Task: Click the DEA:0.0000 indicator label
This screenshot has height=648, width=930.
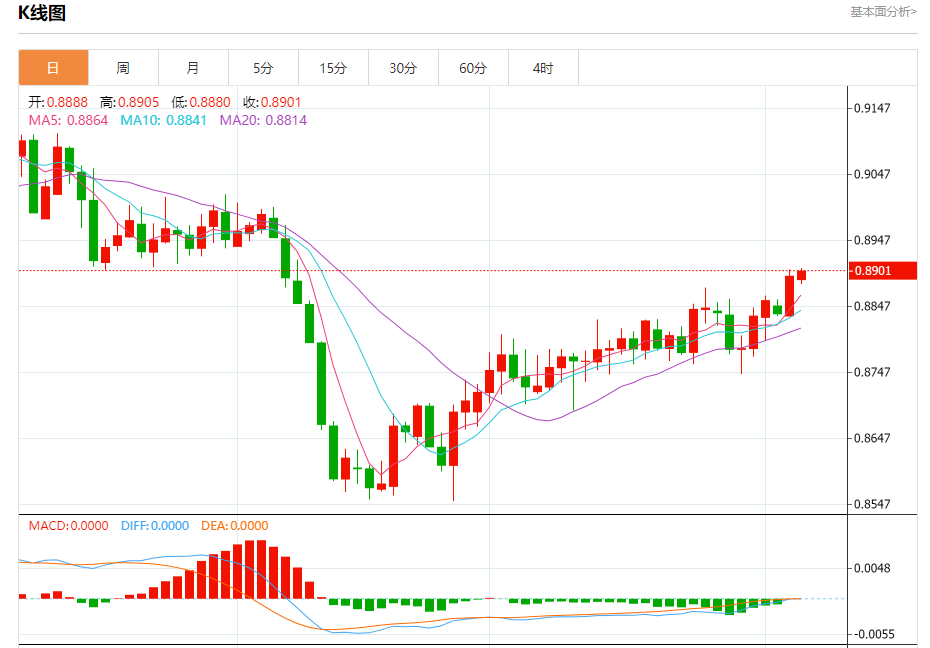Action: [234, 526]
